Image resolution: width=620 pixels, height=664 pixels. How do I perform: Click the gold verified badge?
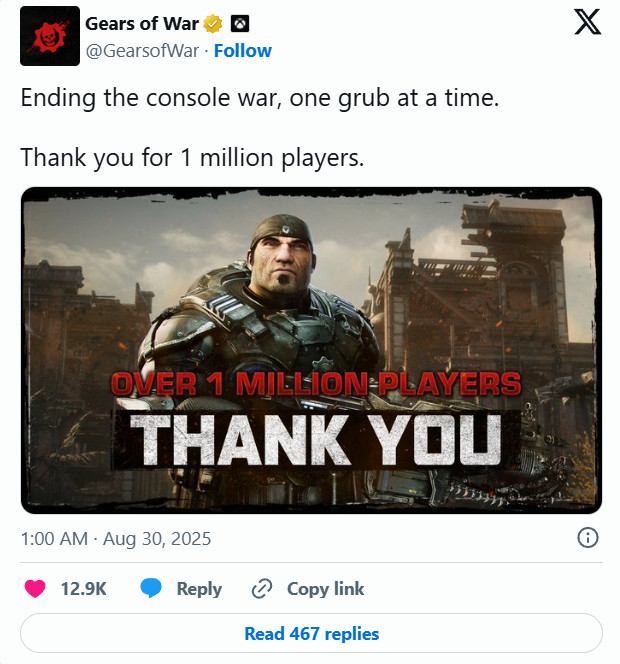point(213,24)
